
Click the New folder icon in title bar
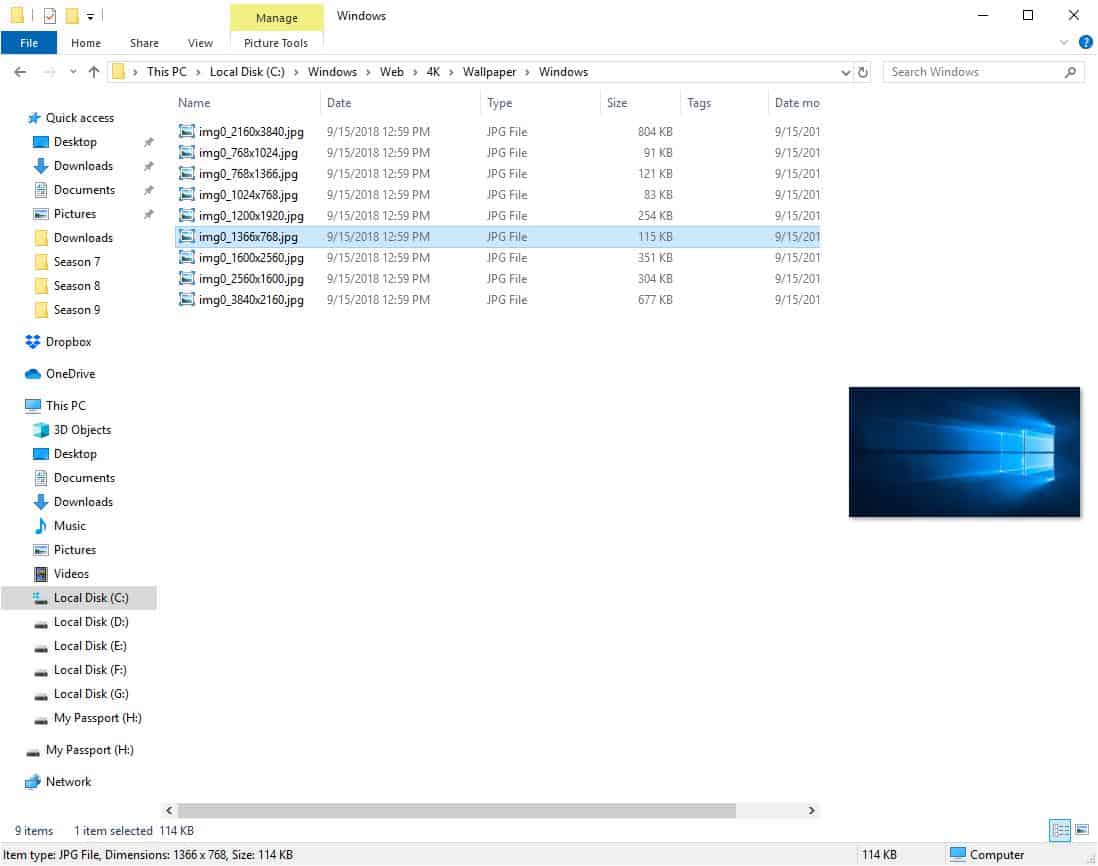coord(72,15)
